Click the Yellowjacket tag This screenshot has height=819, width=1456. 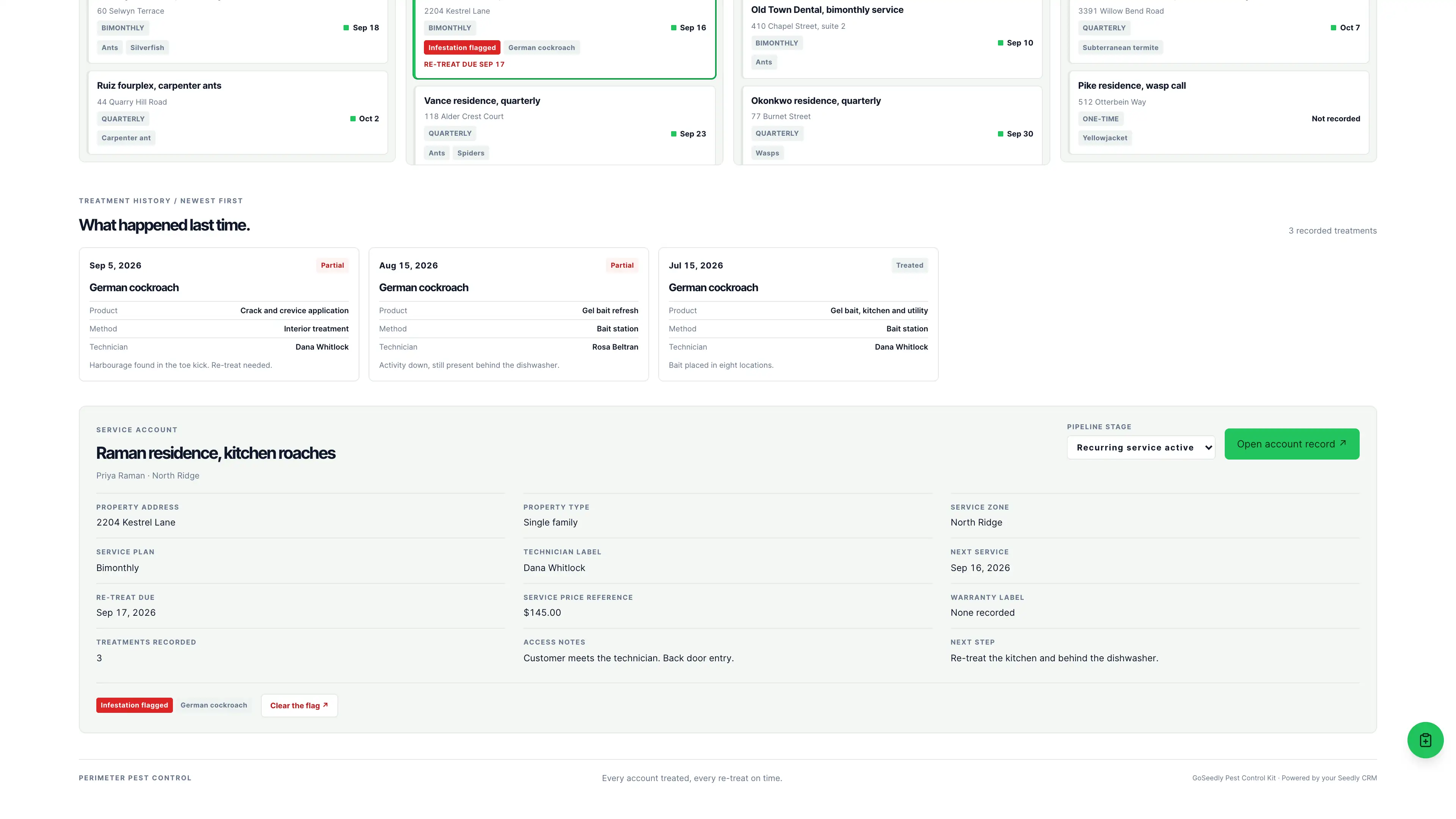pos(1105,138)
